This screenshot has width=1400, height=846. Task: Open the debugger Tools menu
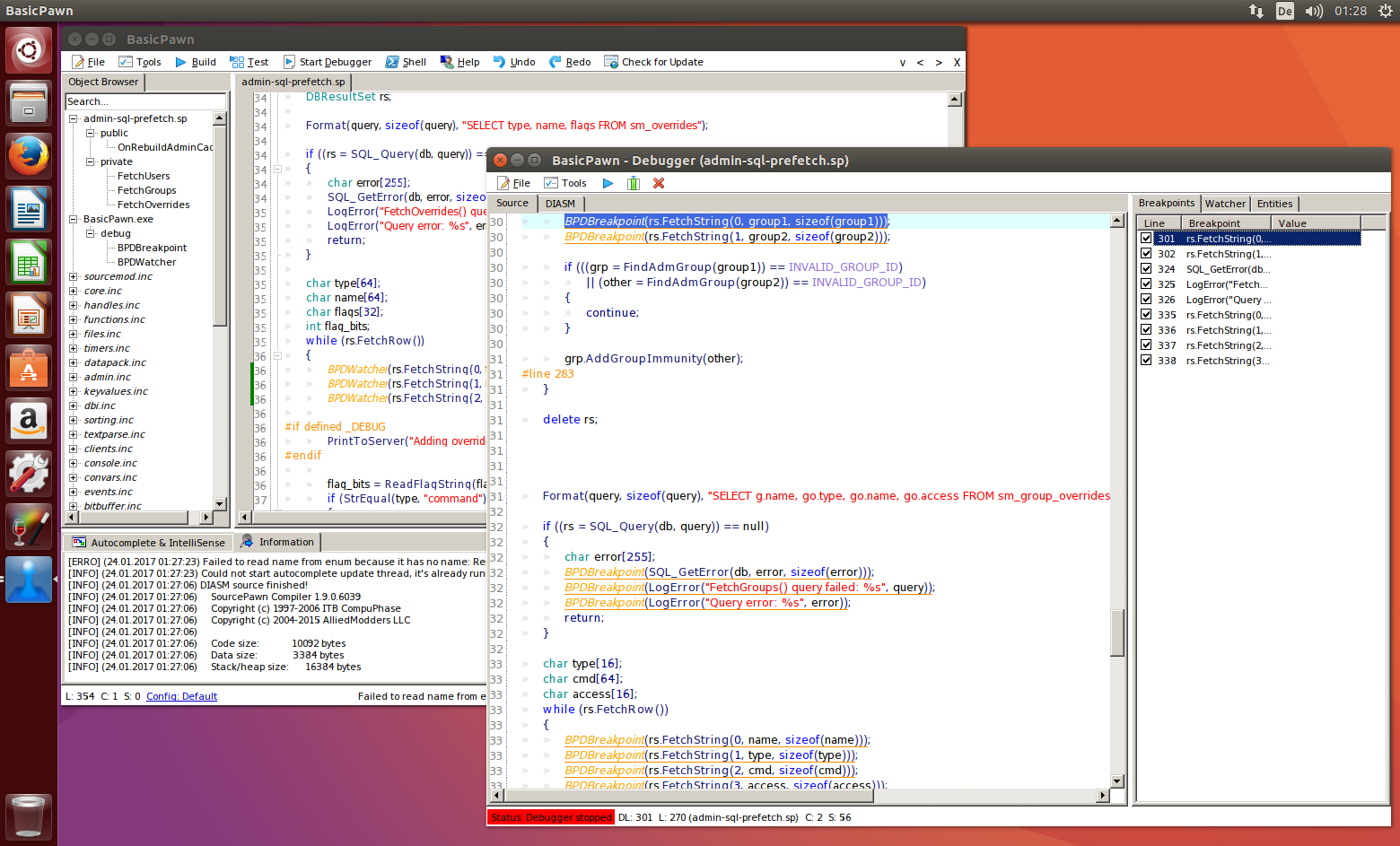point(565,183)
